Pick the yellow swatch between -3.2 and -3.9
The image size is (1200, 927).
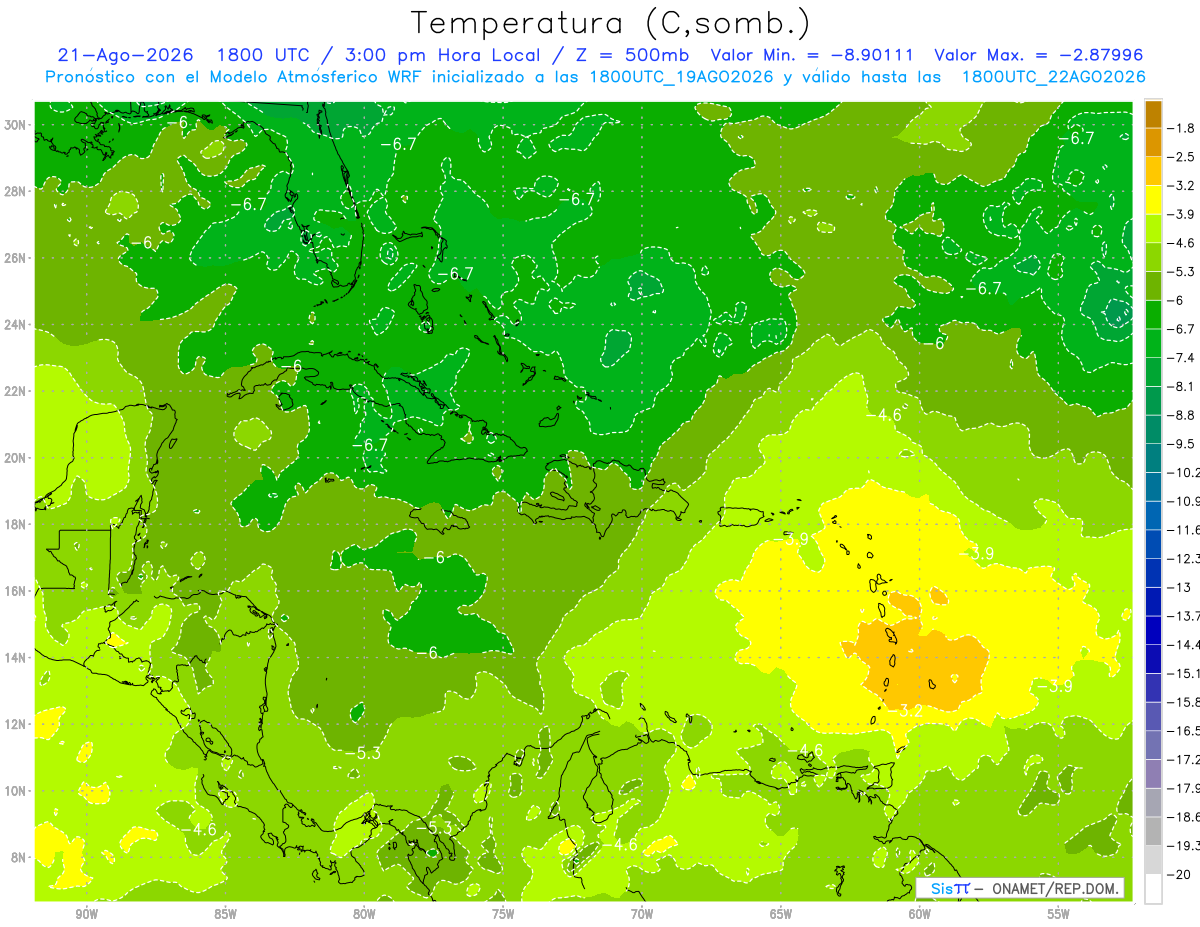coord(1153,200)
